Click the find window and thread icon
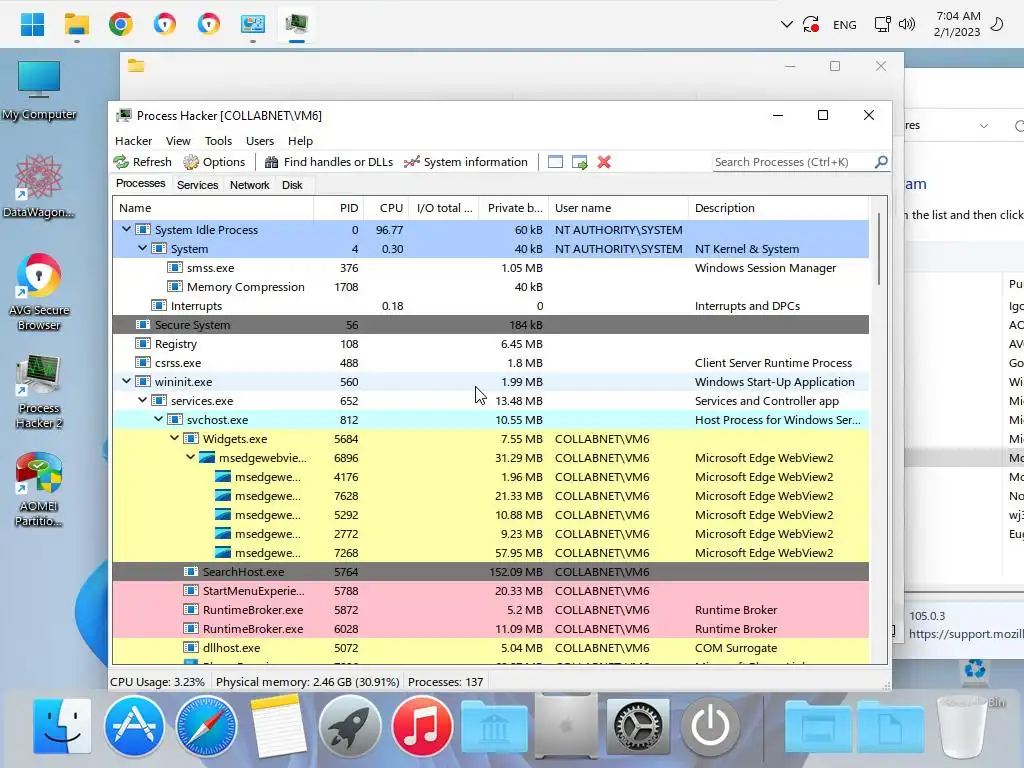This screenshot has height=768, width=1024. coord(579,162)
